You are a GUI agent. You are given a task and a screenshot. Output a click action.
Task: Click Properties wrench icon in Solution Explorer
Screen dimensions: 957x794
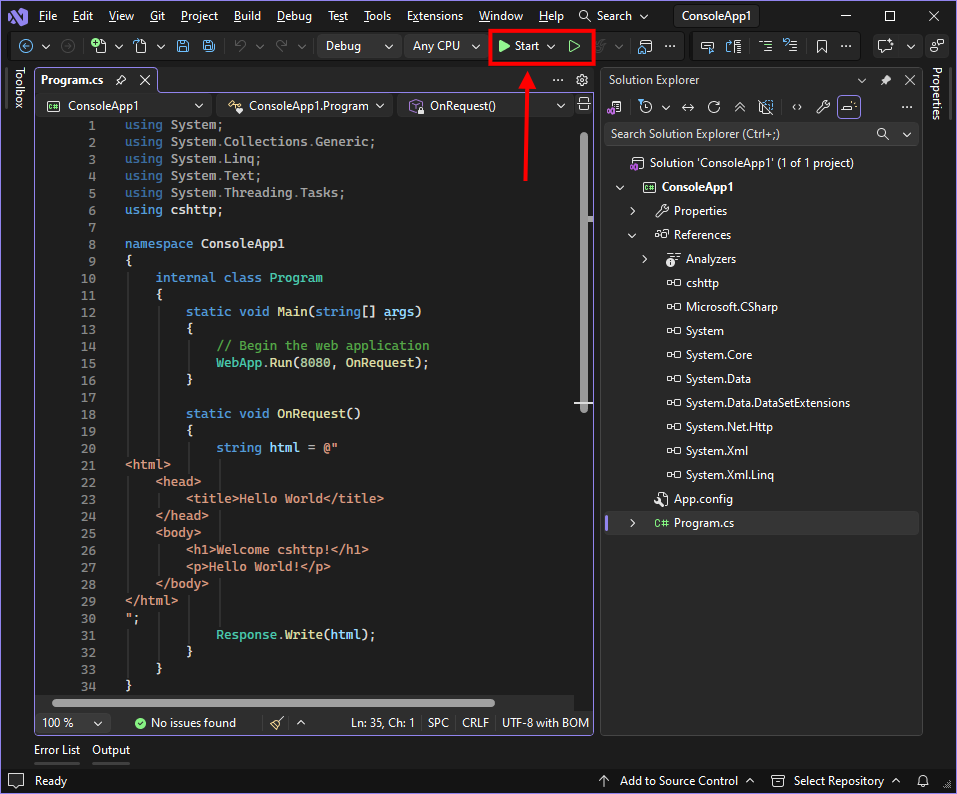pyautogui.click(x=823, y=107)
